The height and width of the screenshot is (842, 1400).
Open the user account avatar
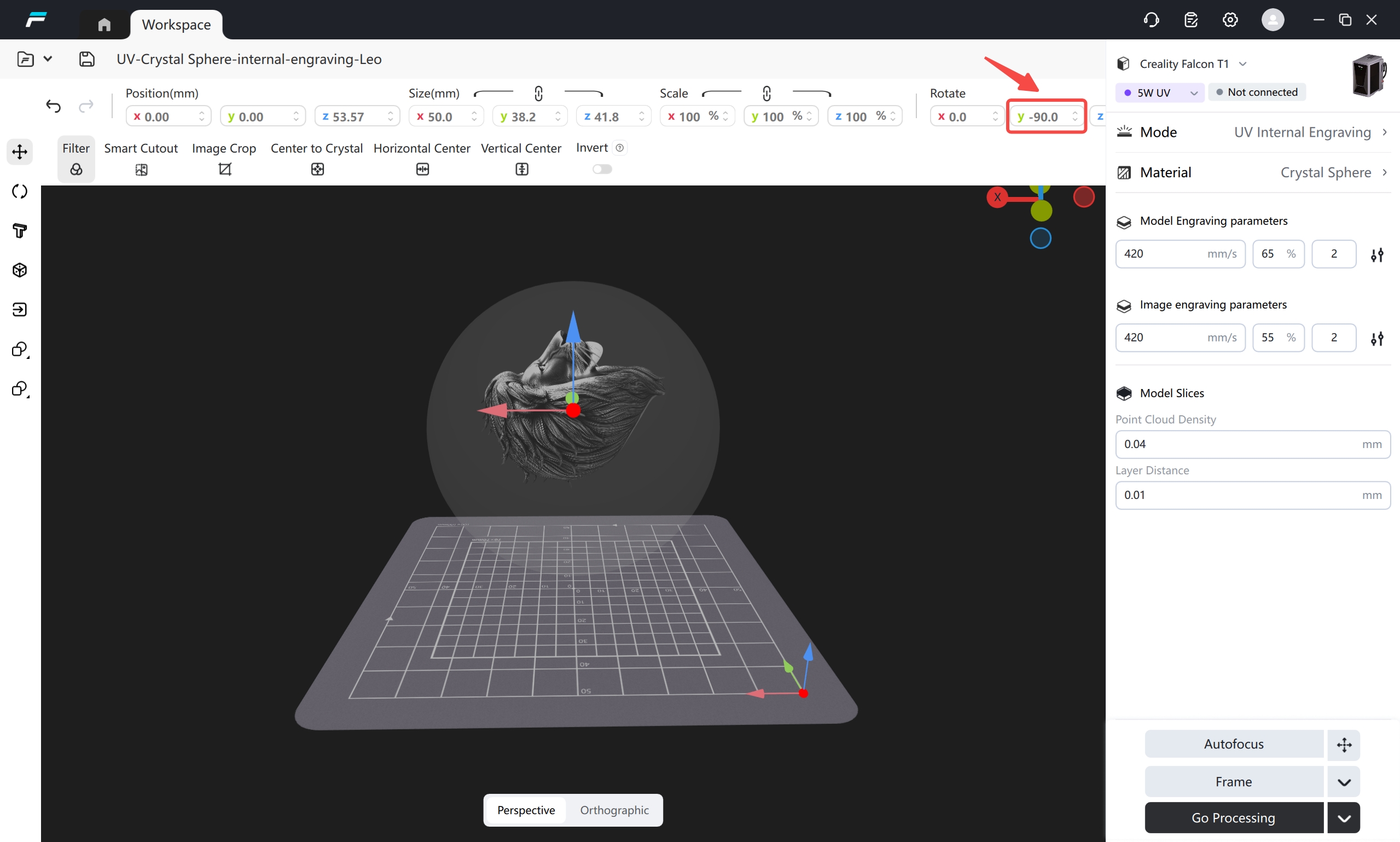click(x=1273, y=20)
